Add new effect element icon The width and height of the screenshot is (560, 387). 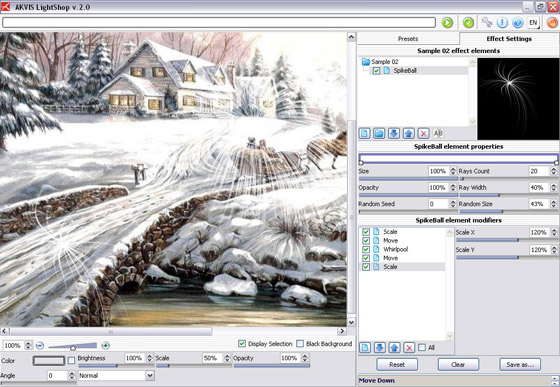coord(364,134)
